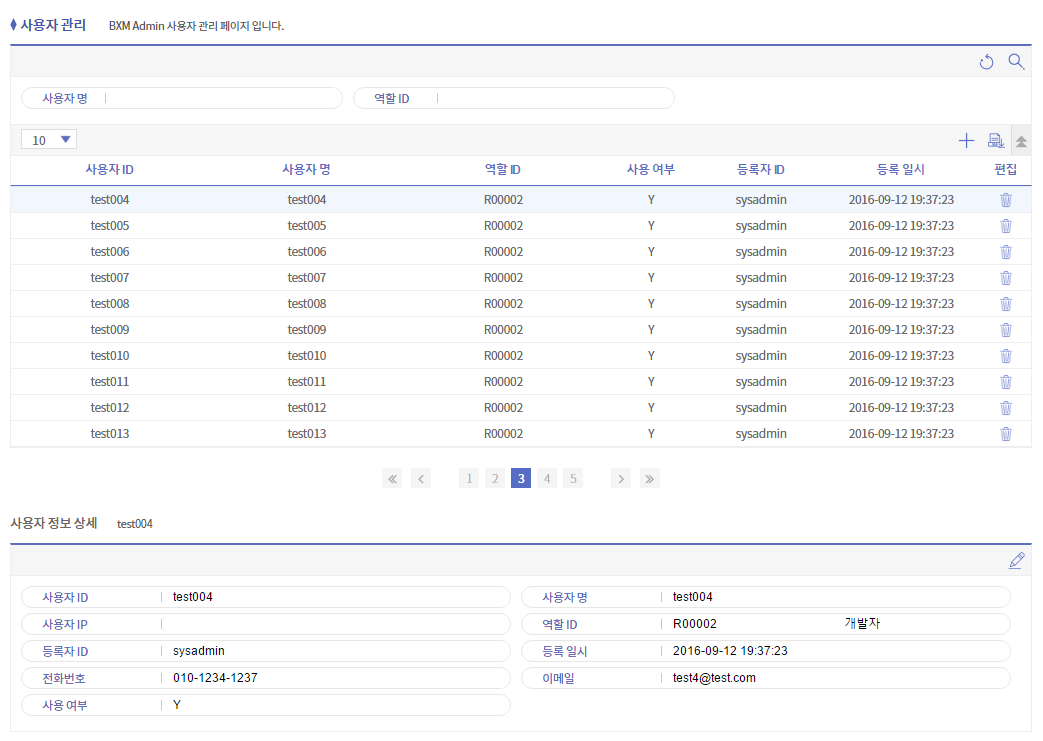This screenshot has height=741, width=1043.
Task: Click the 전화번호 field 010-1234-1237
Action: pyautogui.click(x=266, y=678)
